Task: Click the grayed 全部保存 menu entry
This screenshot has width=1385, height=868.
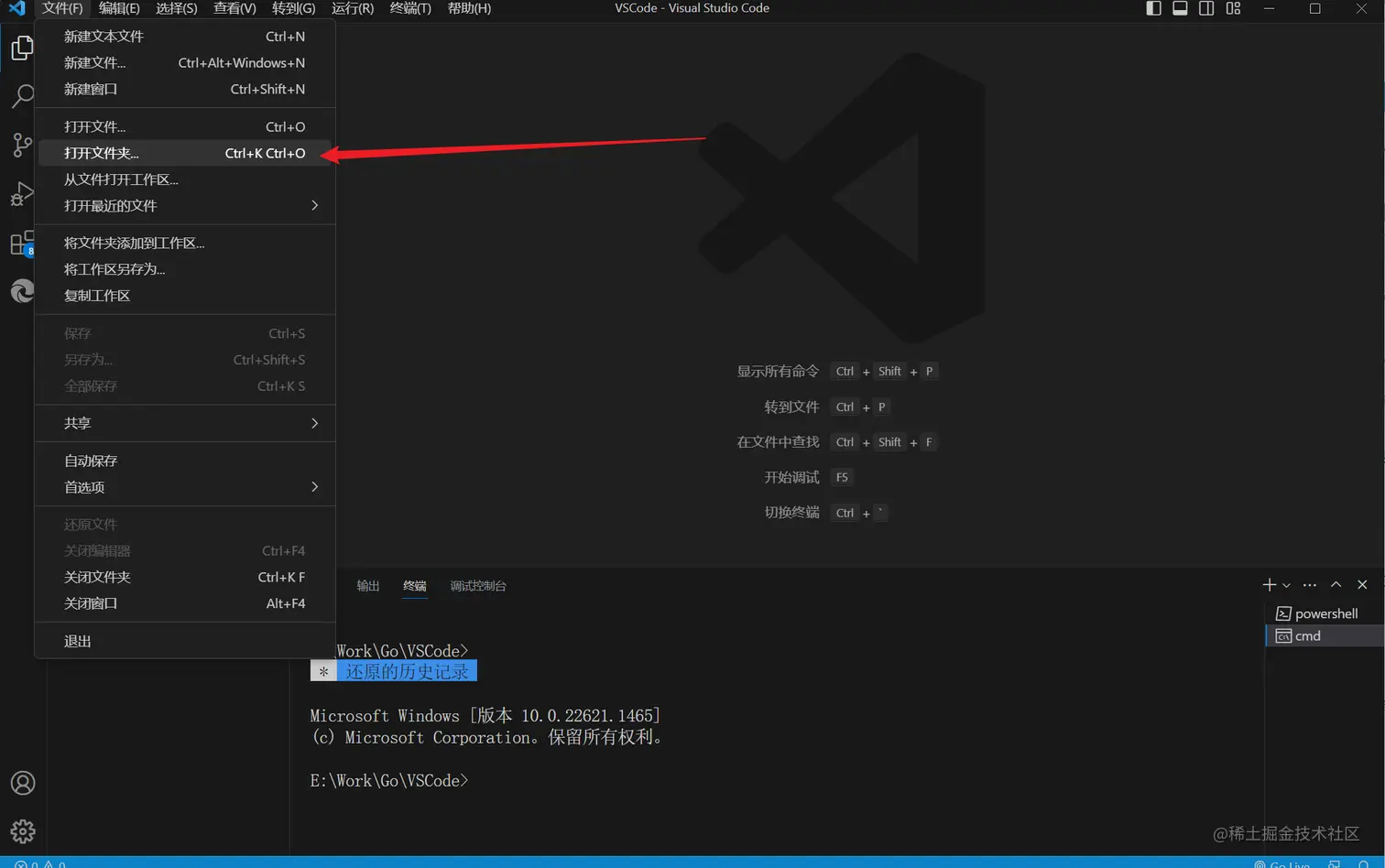Action: 185,386
